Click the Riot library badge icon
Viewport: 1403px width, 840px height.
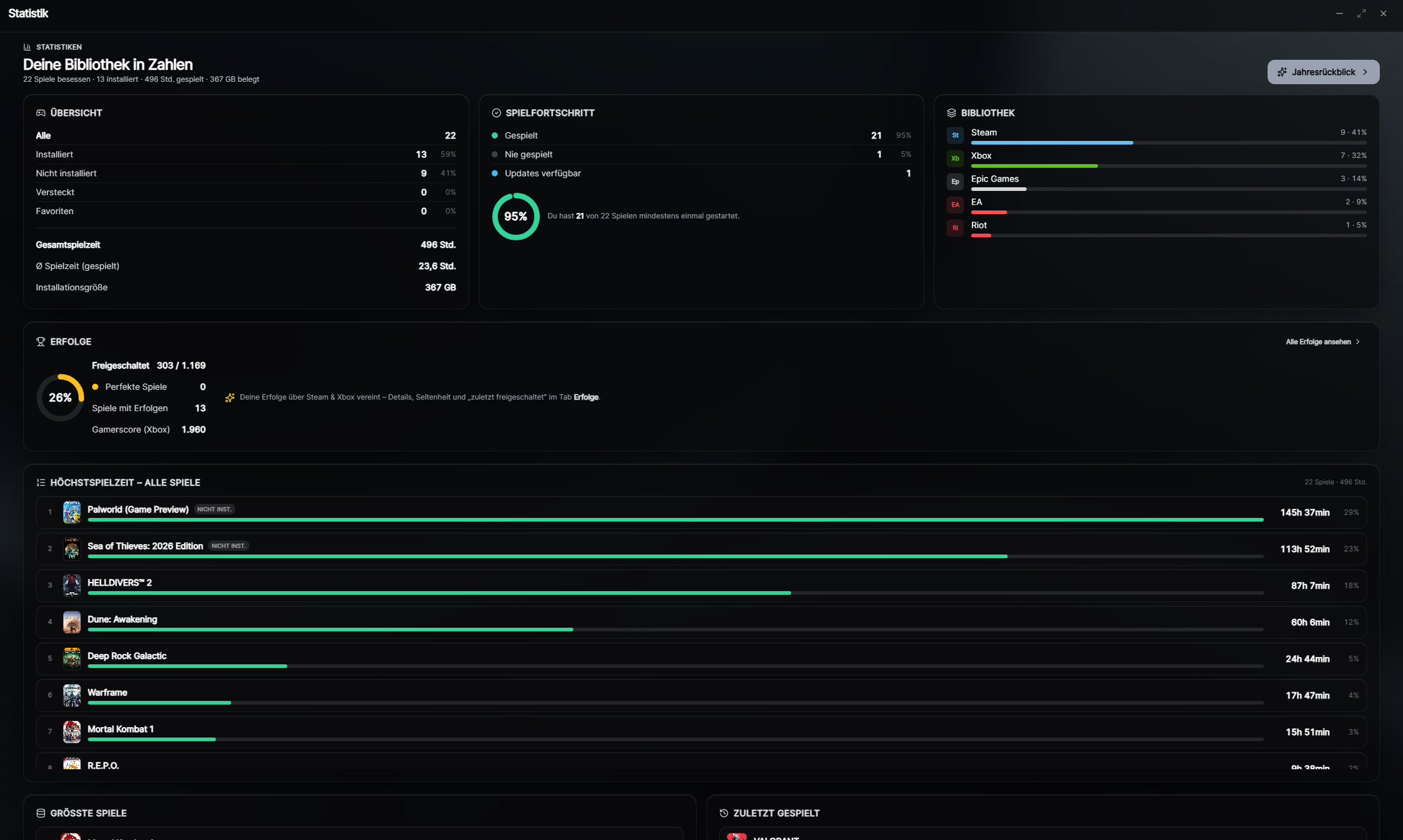click(955, 228)
